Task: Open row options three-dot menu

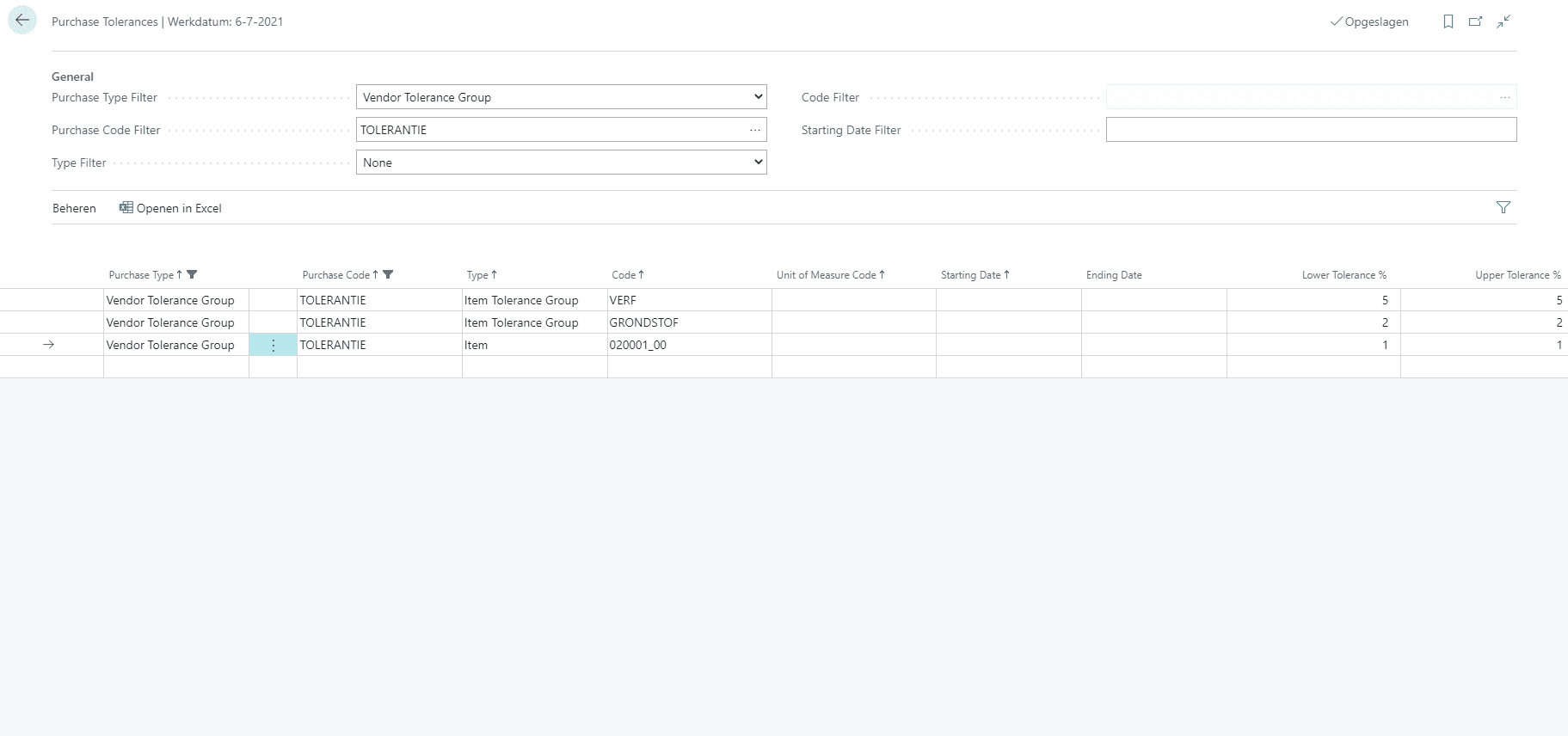Action: tap(273, 345)
